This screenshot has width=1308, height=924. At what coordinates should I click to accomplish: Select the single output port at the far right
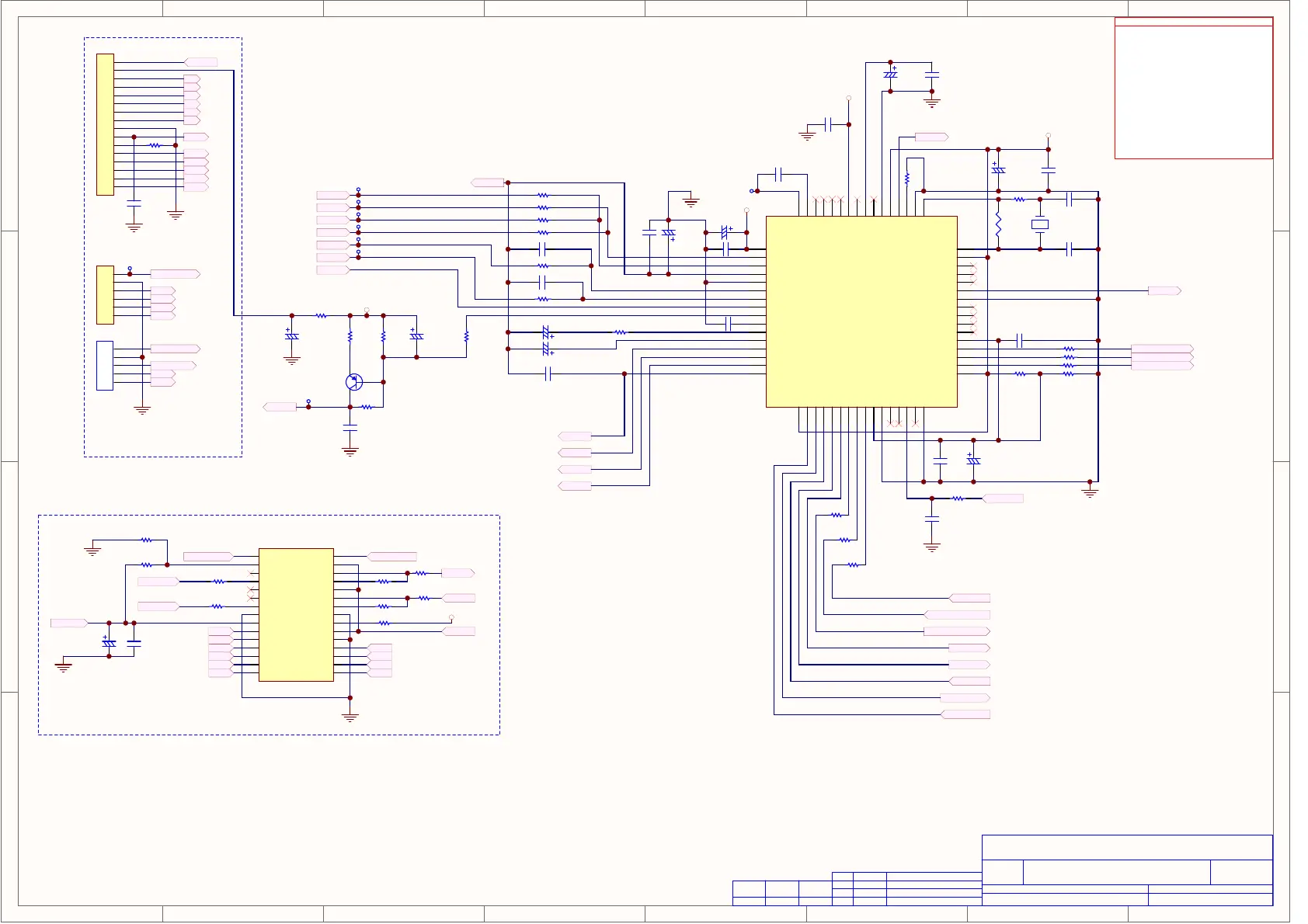point(1164,290)
